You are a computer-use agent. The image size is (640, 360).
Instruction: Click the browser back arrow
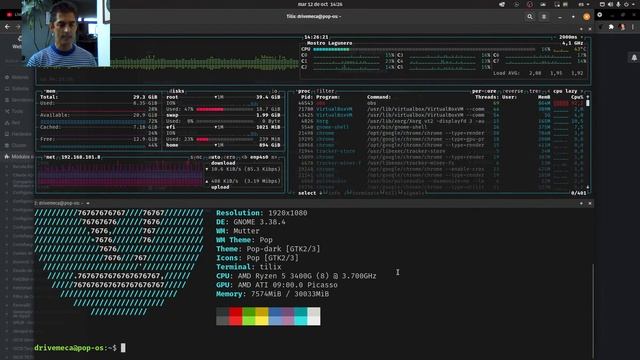7,27
